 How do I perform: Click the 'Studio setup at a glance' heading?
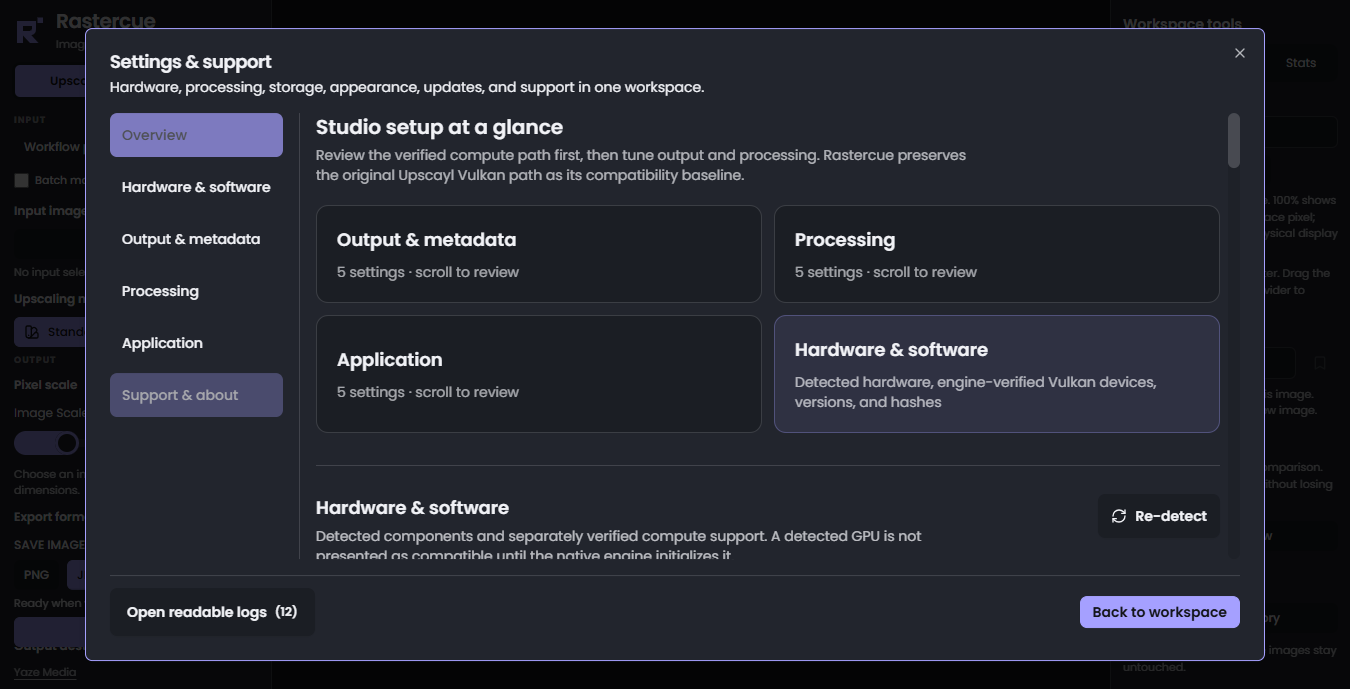point(439,127)
